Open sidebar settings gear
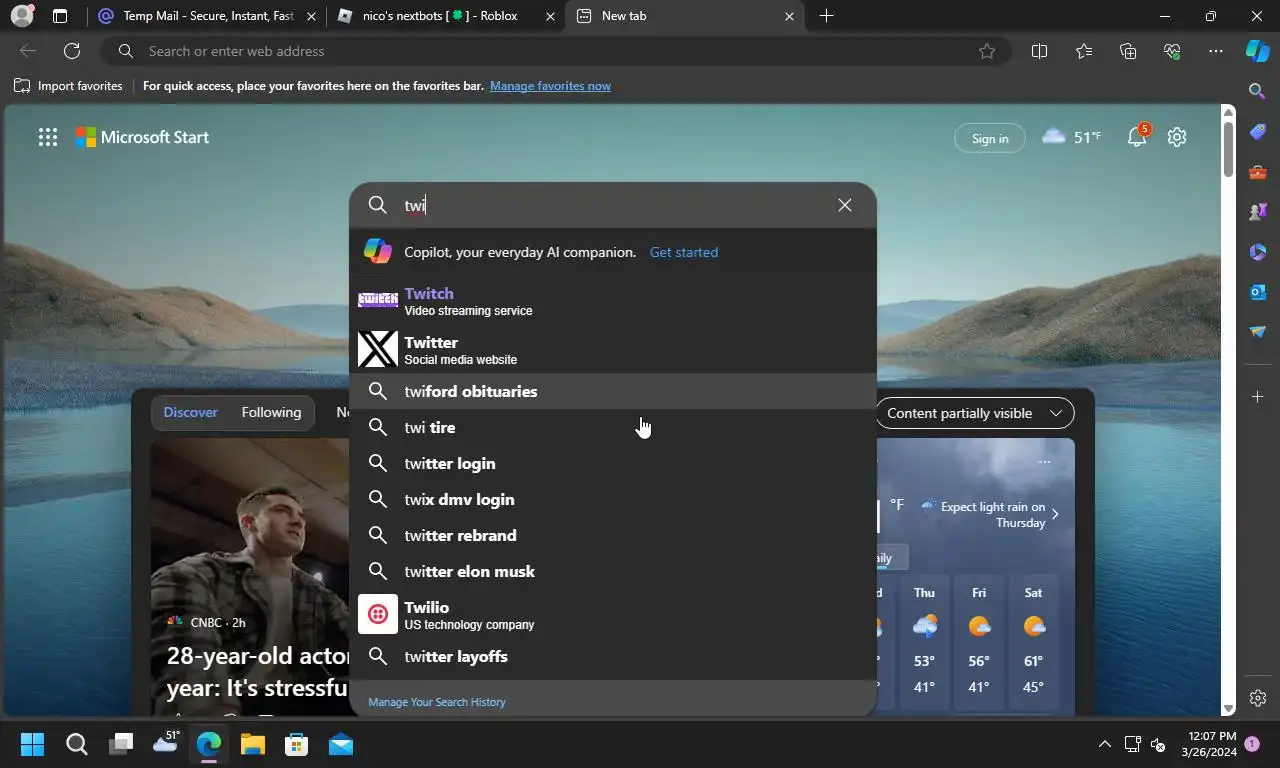 click(1258, 698)
